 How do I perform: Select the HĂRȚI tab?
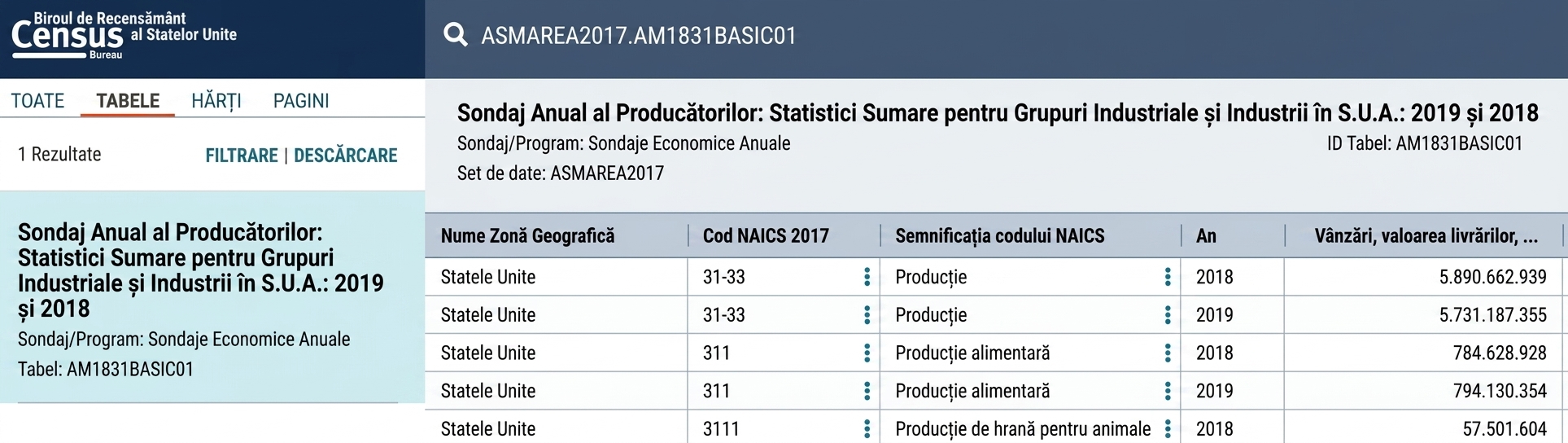pos(216,101)
